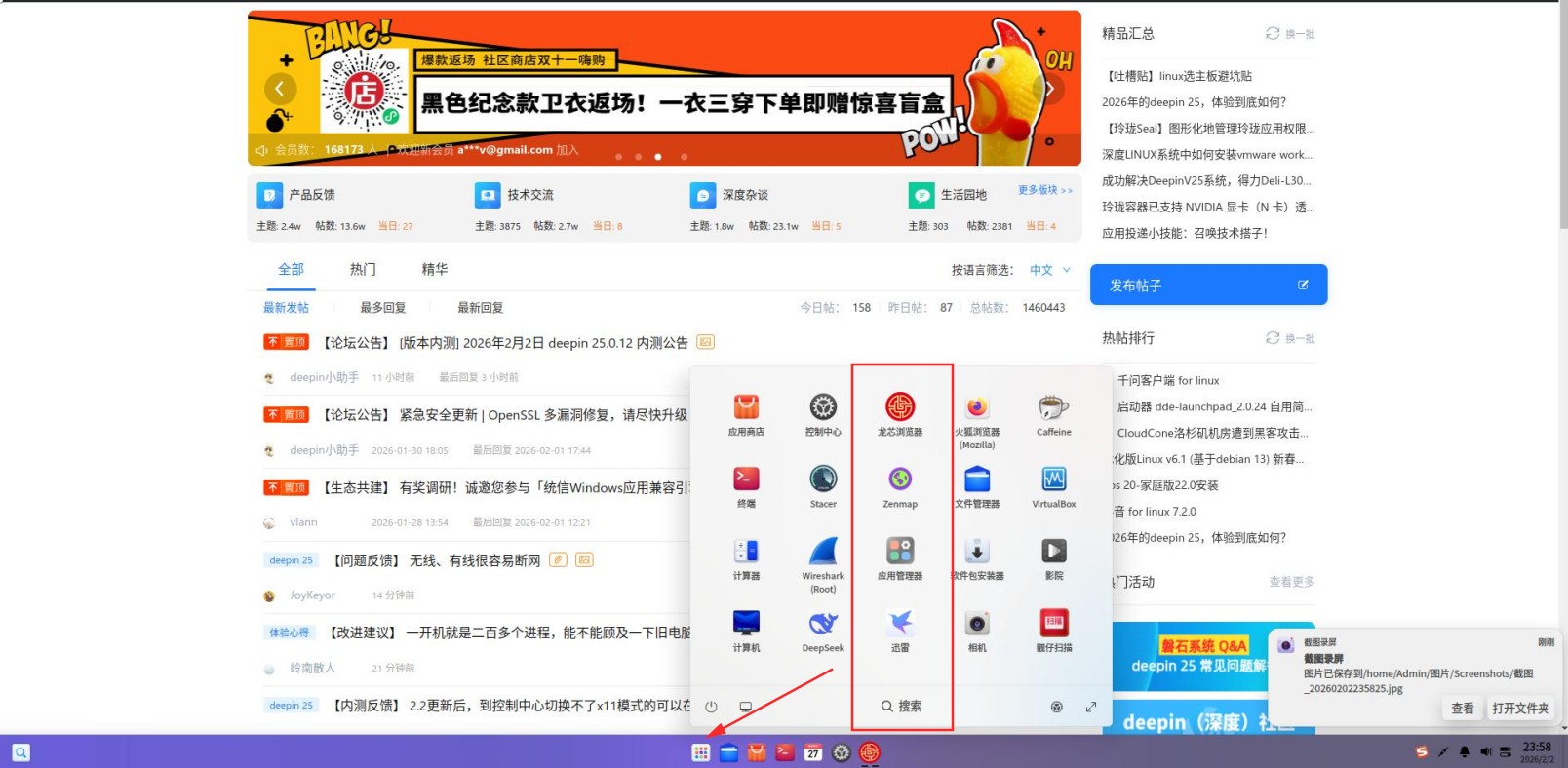1568x768 pixels.
Task: Open Wireshark (Root) from the launcher
Action: (x=823, y=553)
